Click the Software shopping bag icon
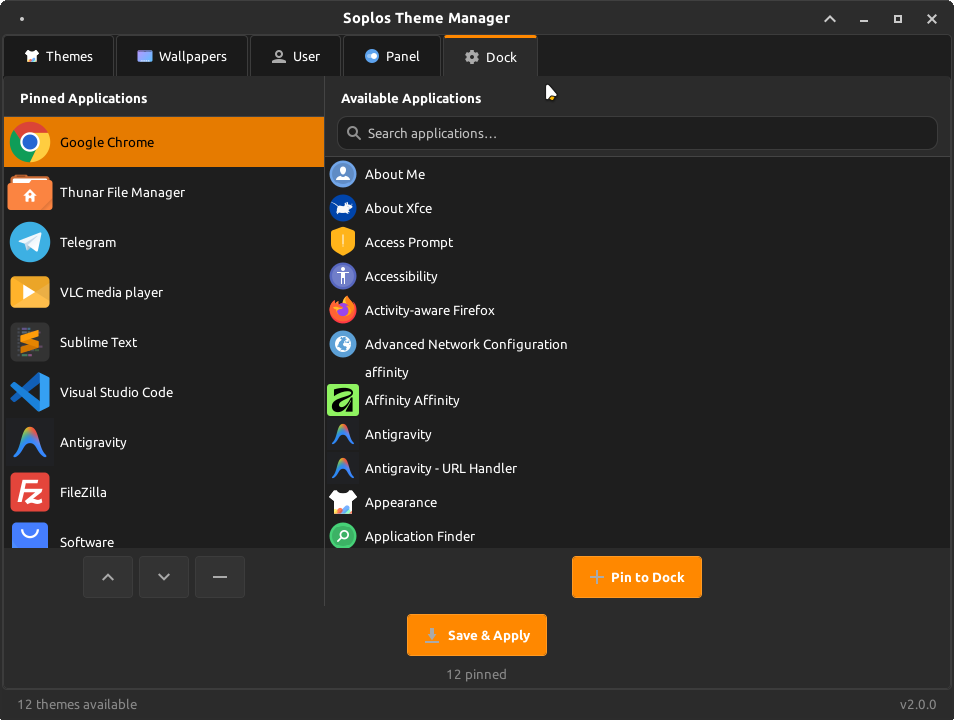This screenshot has height=720, width=954. point(30,536)
